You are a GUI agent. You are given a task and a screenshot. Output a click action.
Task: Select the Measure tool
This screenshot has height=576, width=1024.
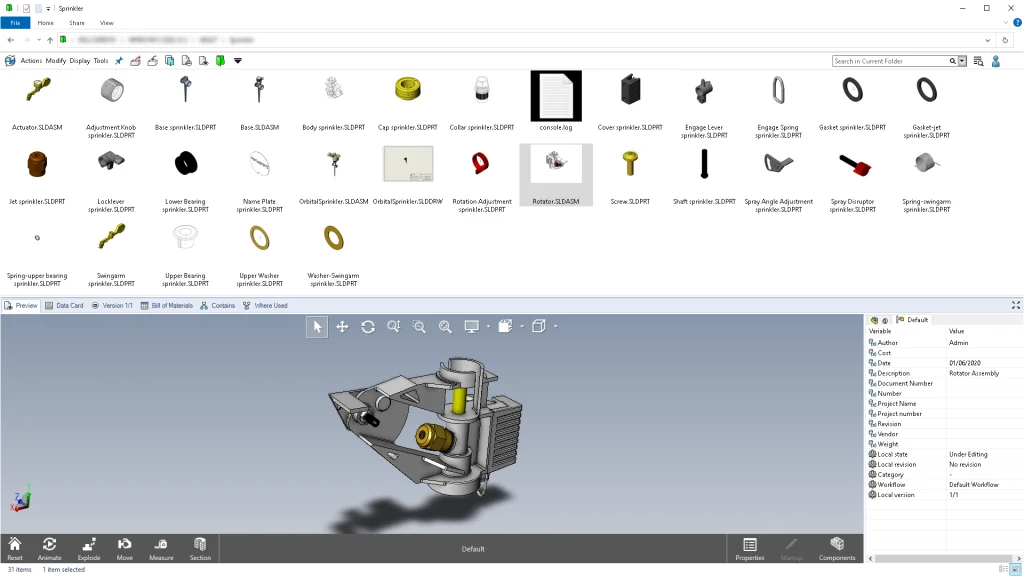(x=161, y=548)
